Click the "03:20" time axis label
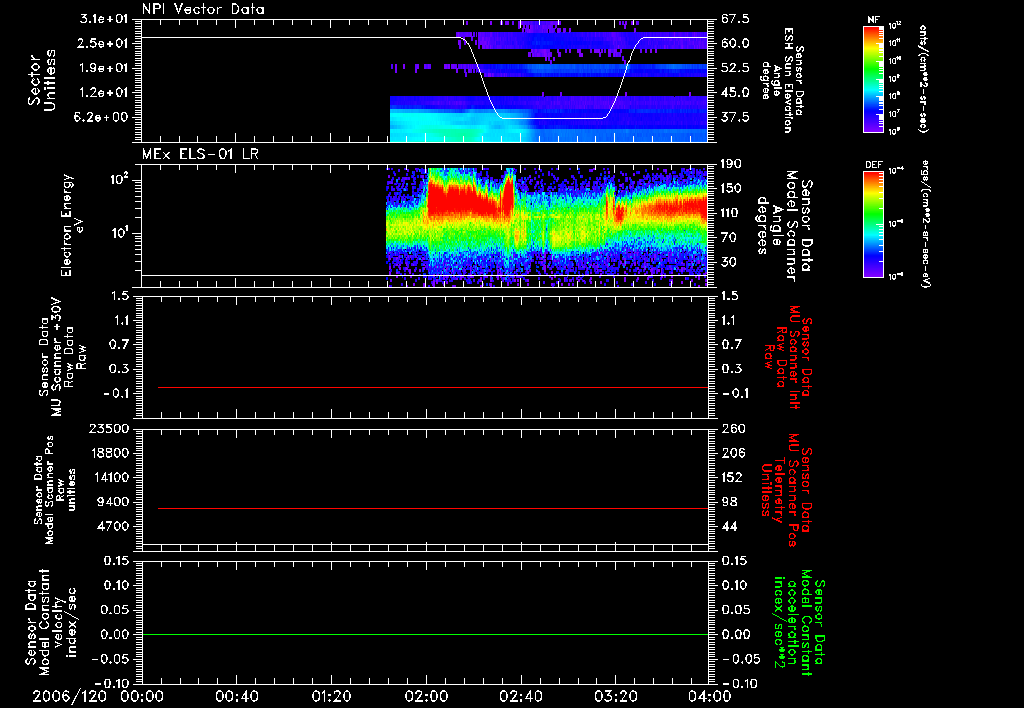 point(615,696)
